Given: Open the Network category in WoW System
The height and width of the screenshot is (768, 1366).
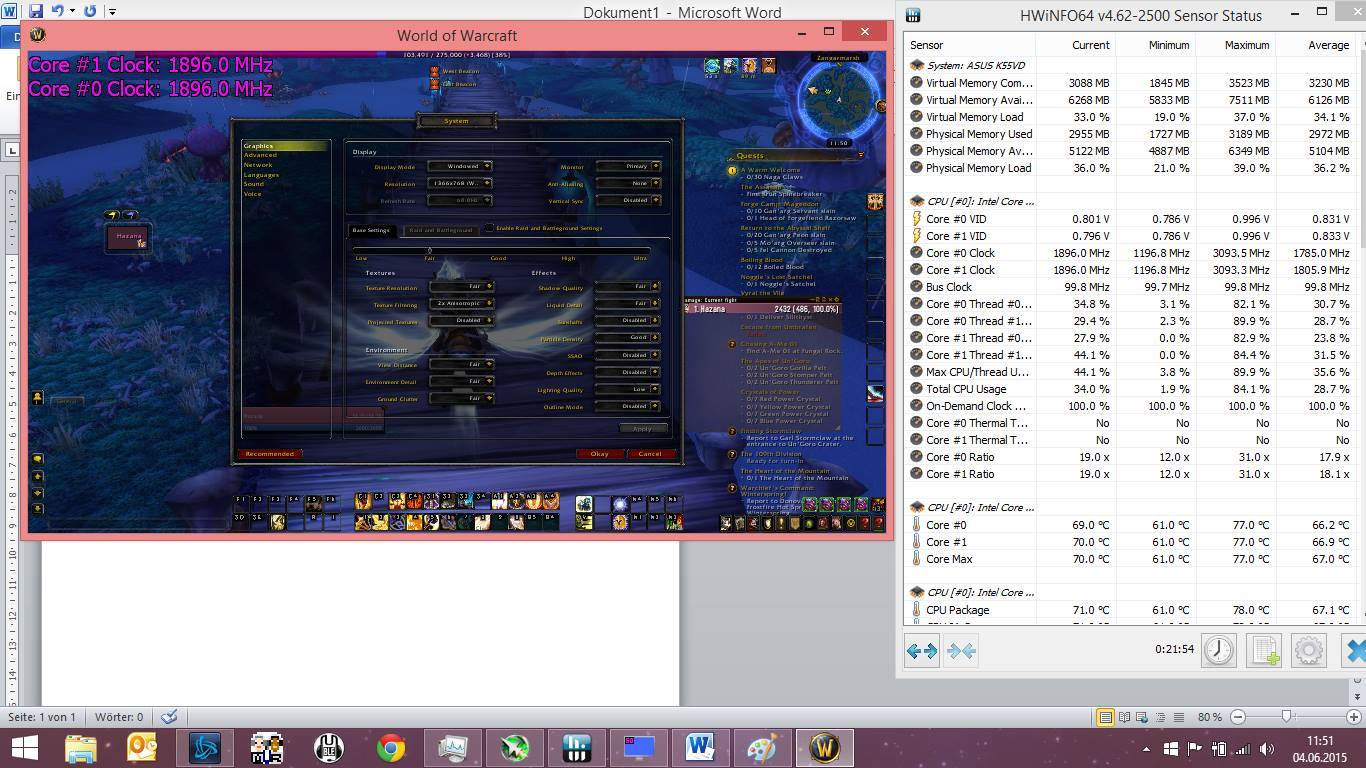Looking at the screenshot, I should pos(258,165).
